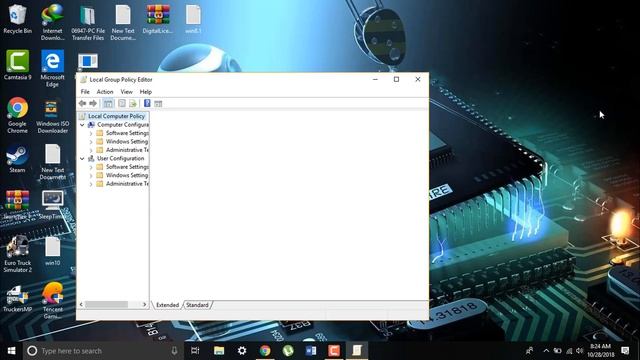
Task: Open the File menu
Action: (x=85, y=92)
